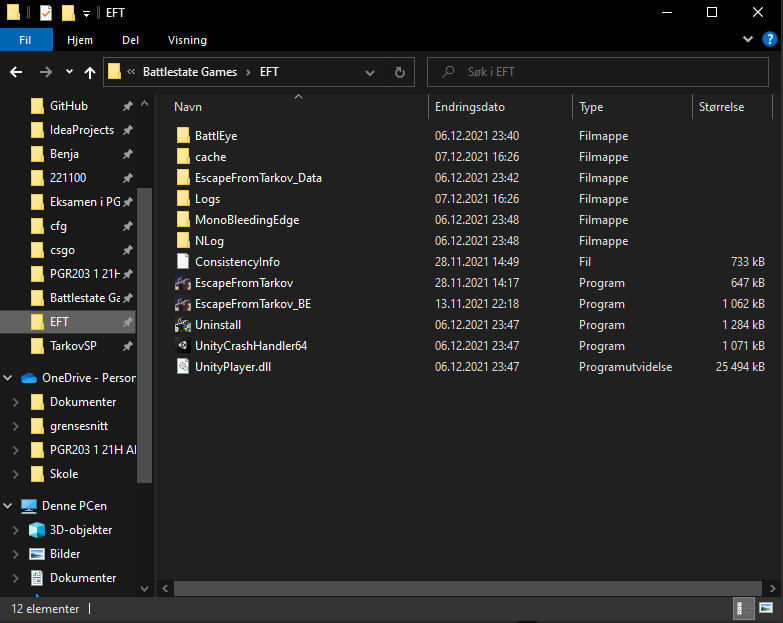Image resolution: width=783 pixels, height=623 pixels.
Task: Select the EFT quick access entry
Action: 68,322
